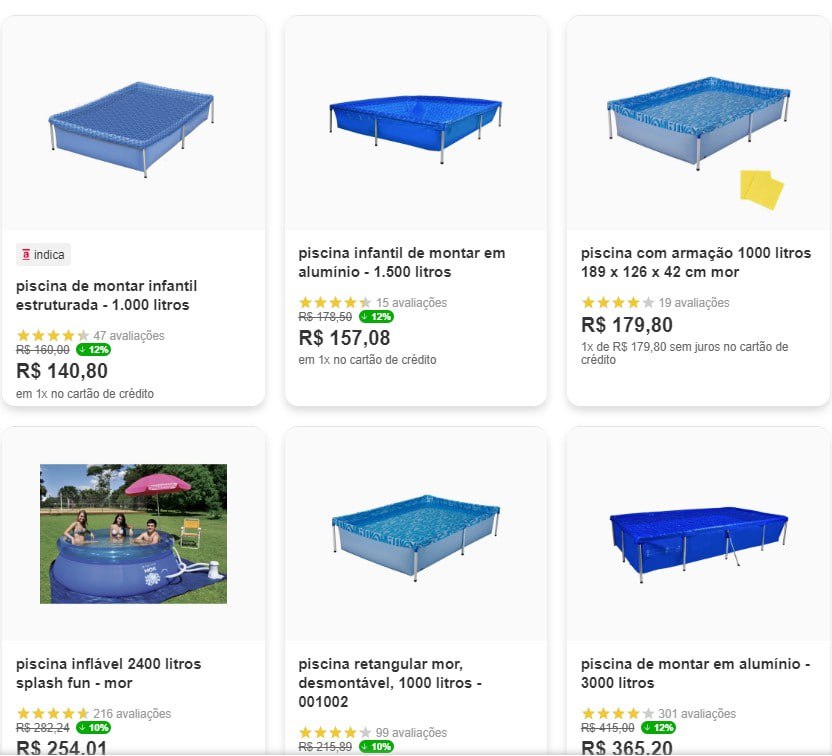View the '47 avaliações' reviews link
832x756 pixels.
click(x=129, y=336)
